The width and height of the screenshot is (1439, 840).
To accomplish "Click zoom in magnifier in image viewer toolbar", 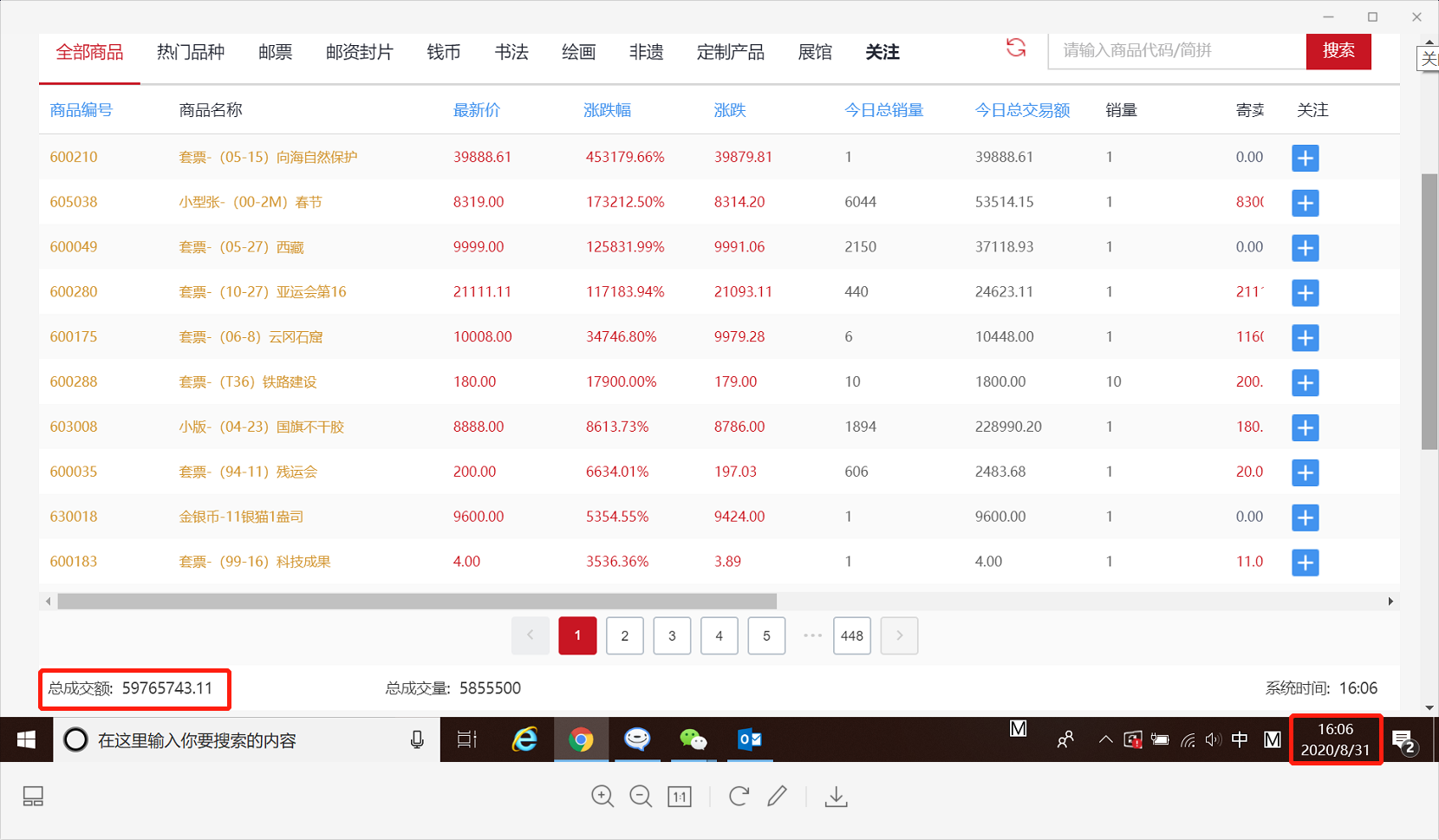I will pyautogui.click(x=602, y=796).
